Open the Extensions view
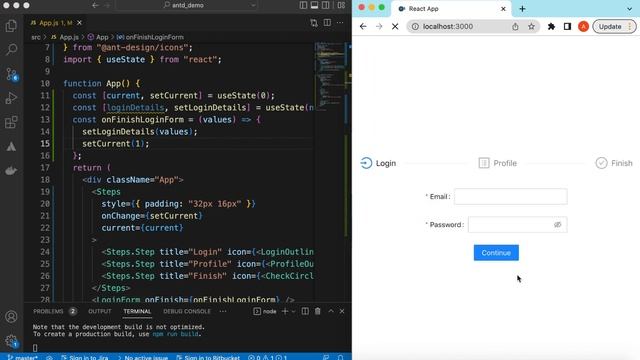 point(11,122)
